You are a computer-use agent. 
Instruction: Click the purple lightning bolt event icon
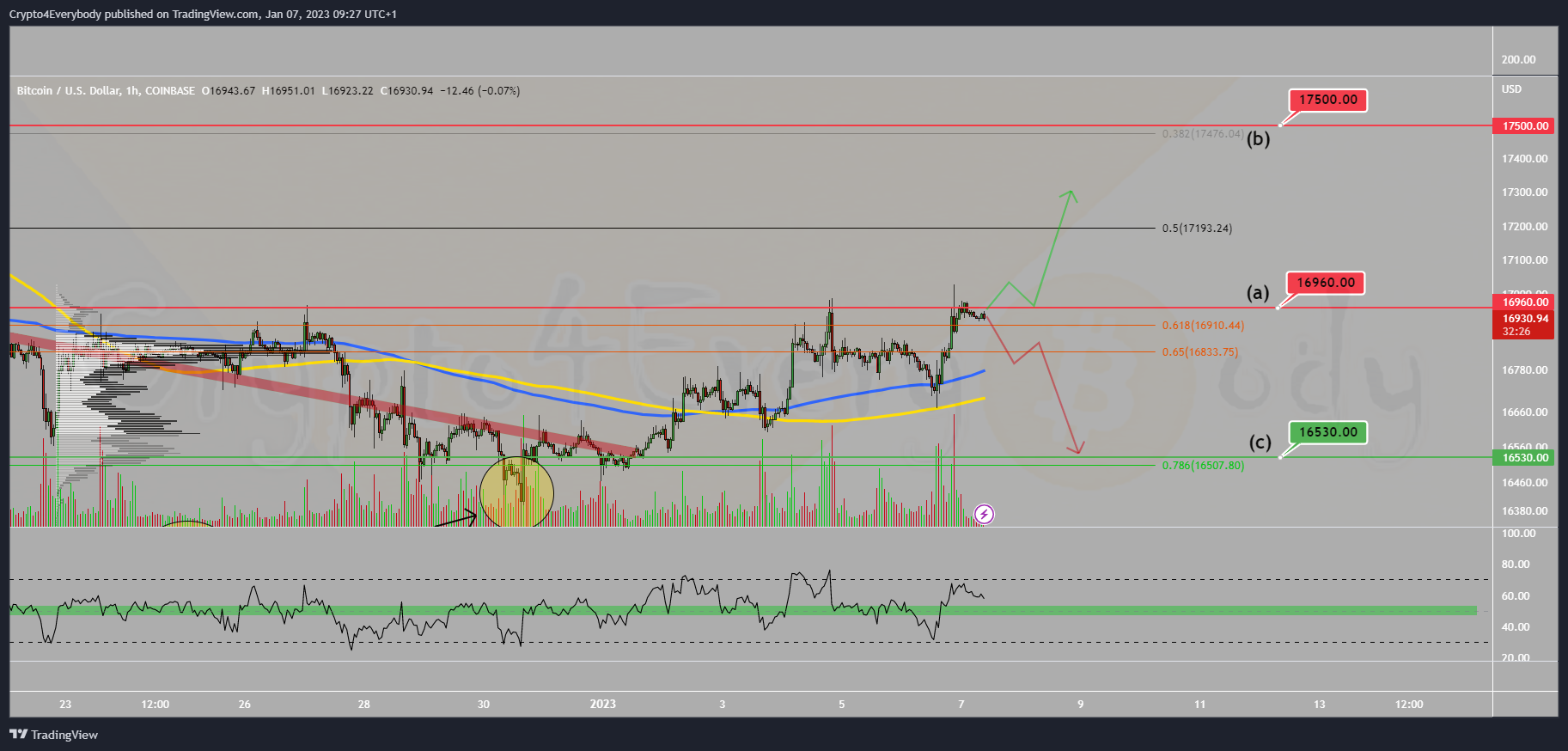pyautogui.click(x=984, y=514)
